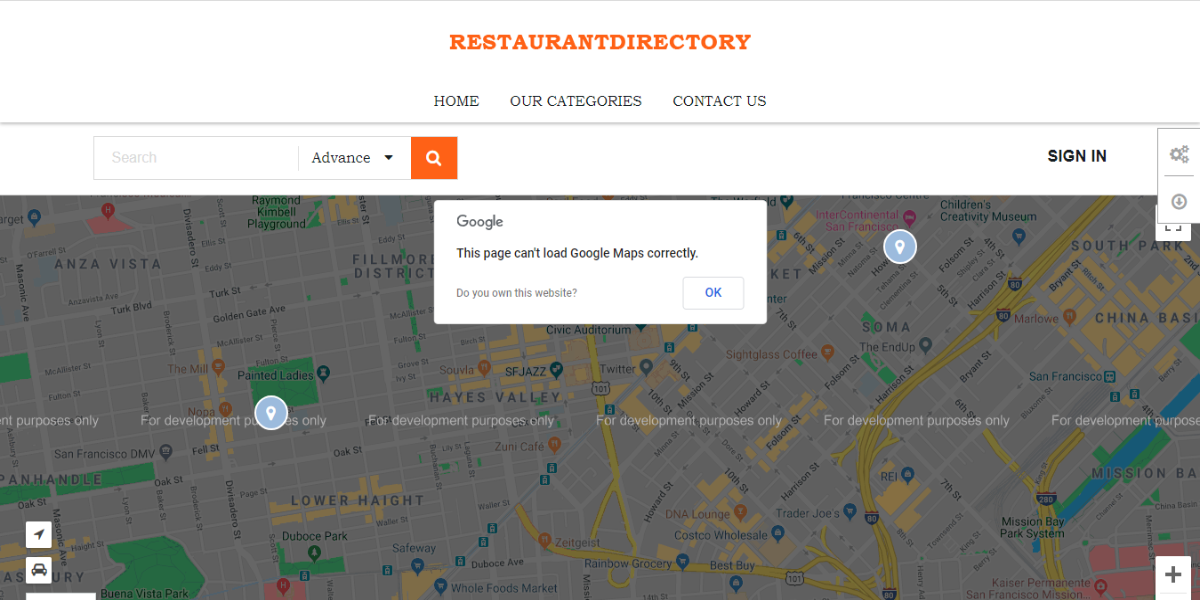Click the location arrow map control
The height and width of the screenshot is (600, 1200).
point(38,535)
